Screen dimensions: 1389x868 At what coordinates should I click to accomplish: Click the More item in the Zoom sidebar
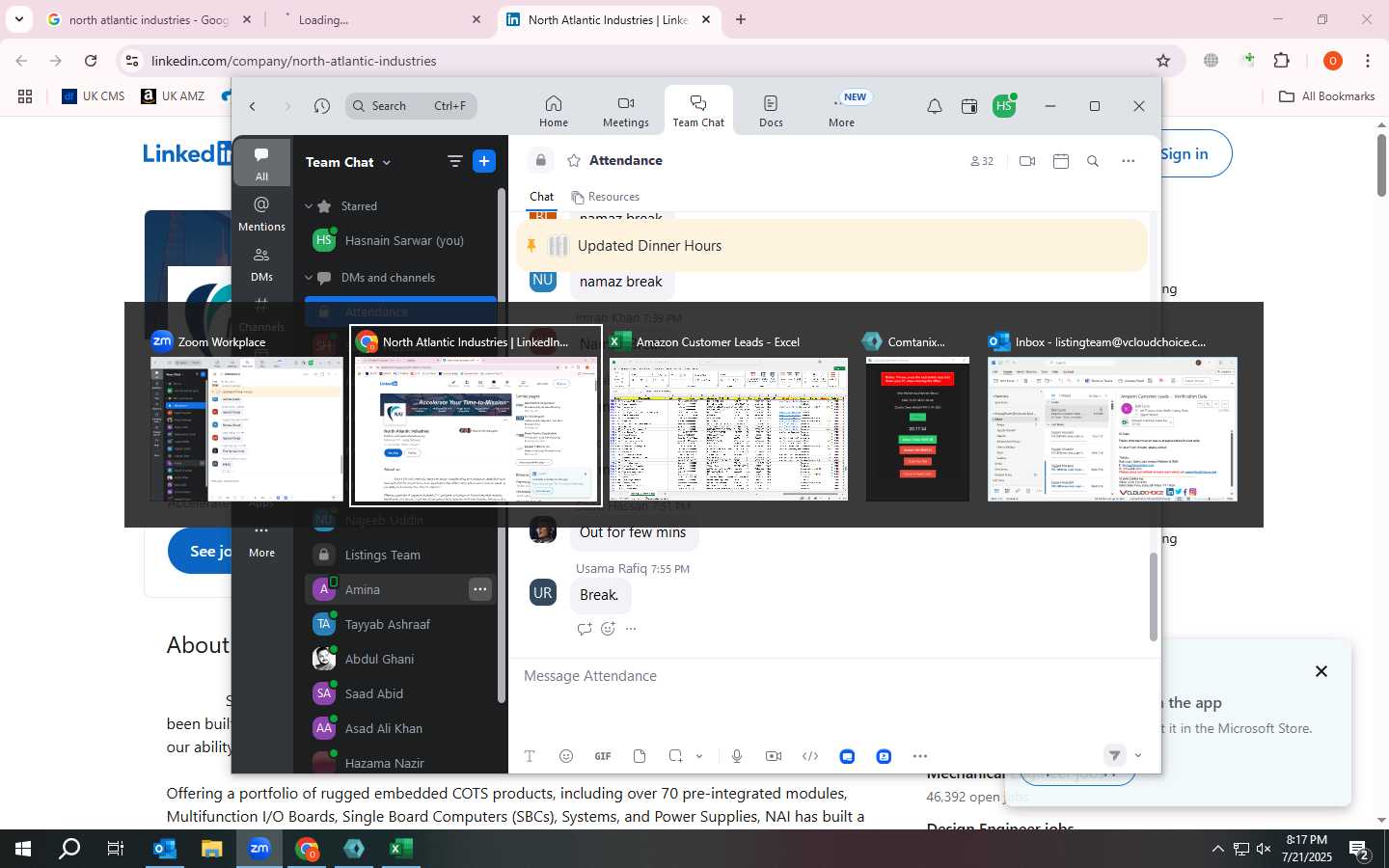(x=261, y=540)
